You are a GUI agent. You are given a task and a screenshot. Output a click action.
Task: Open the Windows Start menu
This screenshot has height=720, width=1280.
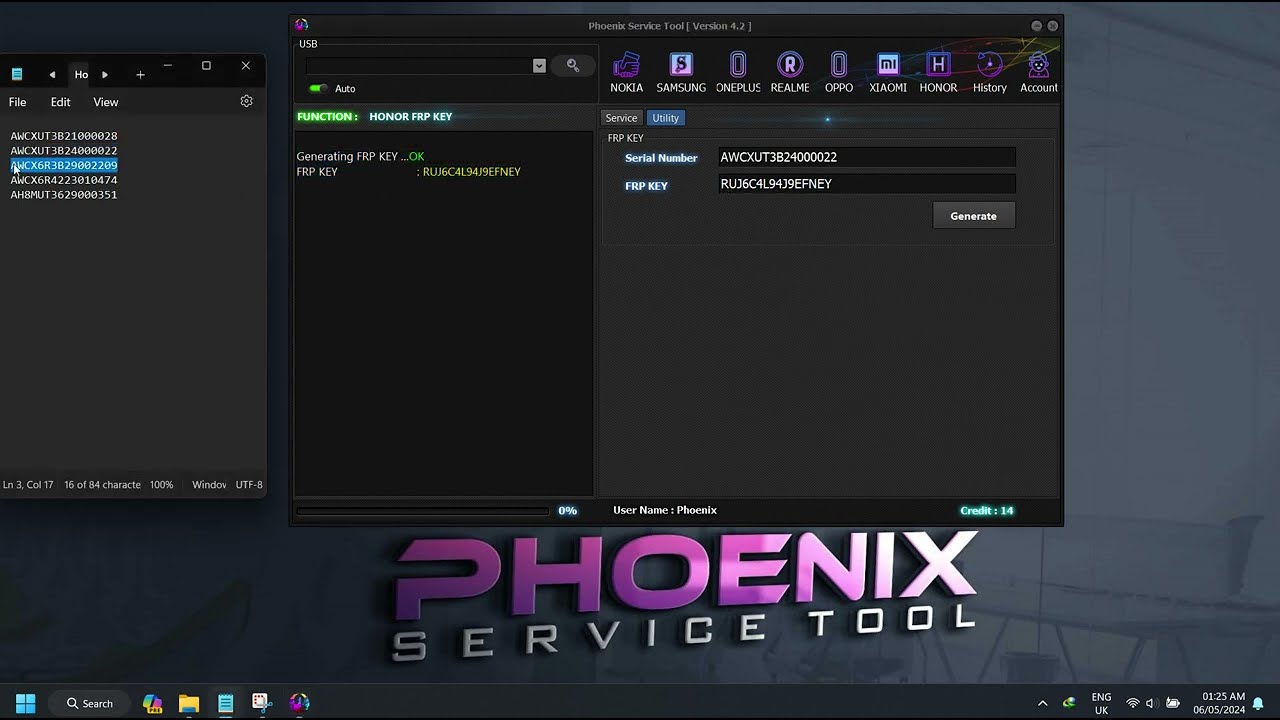point(26,703)
